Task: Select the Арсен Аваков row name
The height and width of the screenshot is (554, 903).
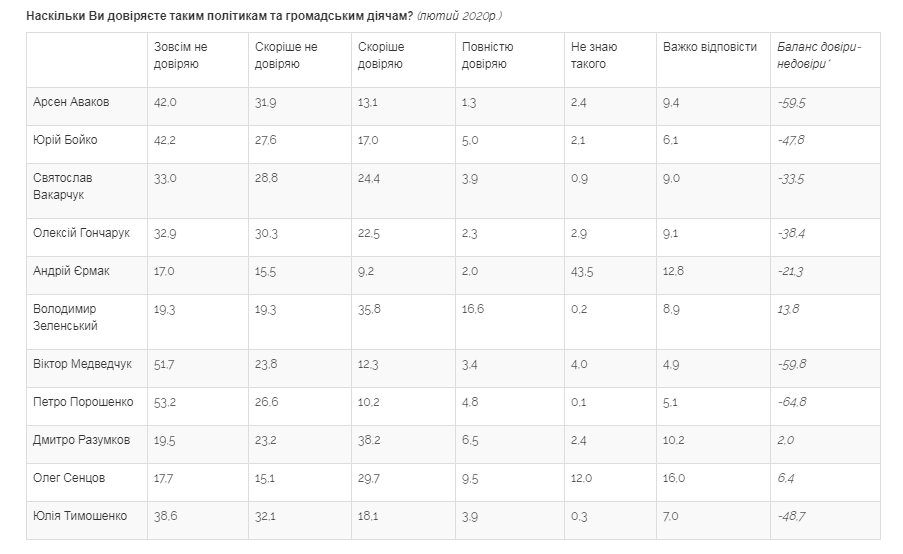Action: click(x=72, y=102)
